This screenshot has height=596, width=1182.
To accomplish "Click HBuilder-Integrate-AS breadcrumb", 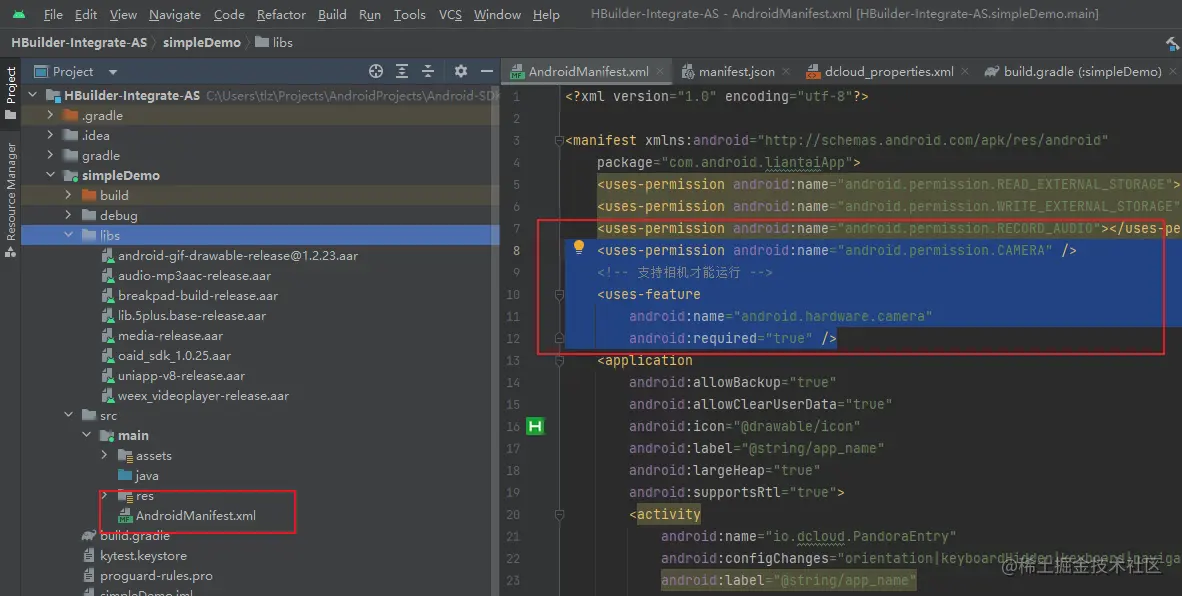I will point(79,43).
